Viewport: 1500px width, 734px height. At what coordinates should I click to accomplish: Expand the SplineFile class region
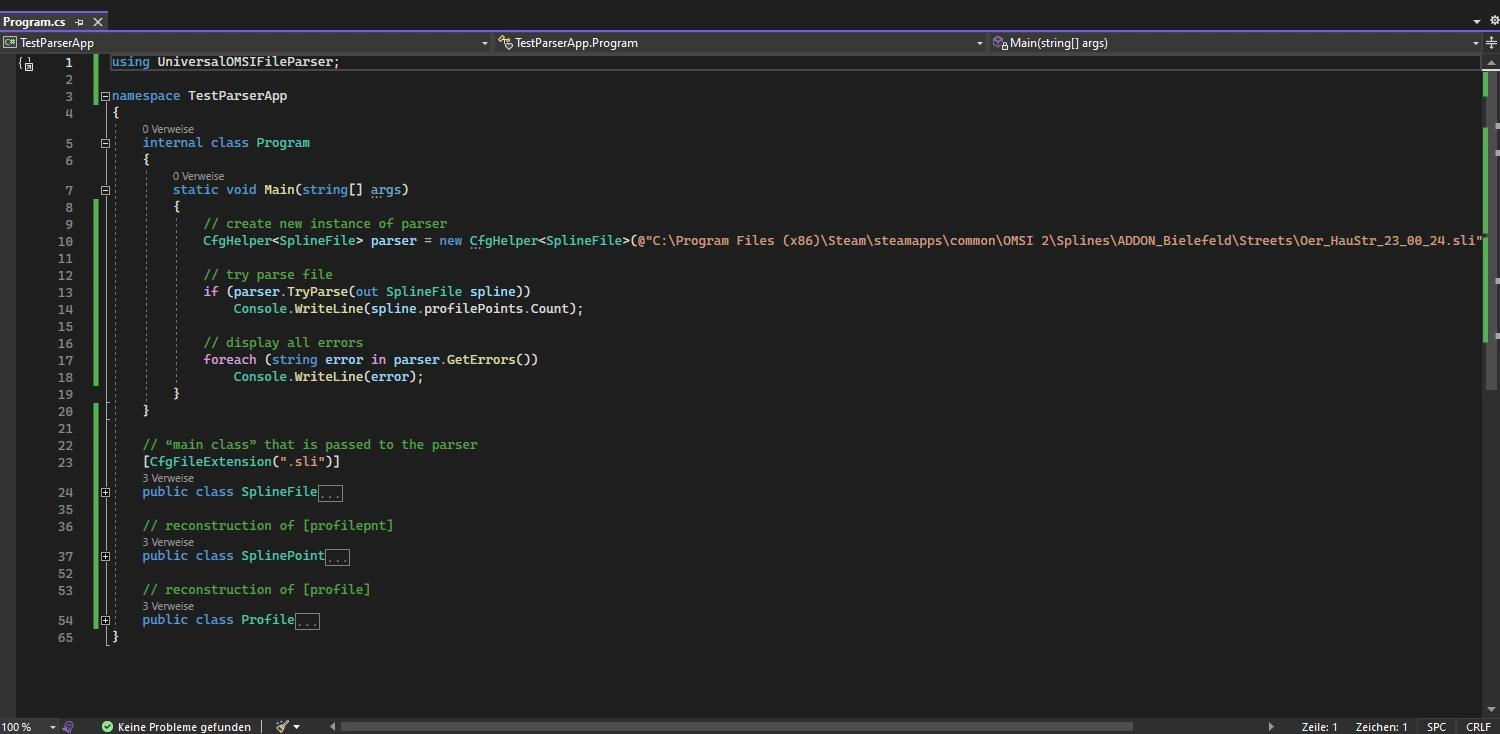105,492
